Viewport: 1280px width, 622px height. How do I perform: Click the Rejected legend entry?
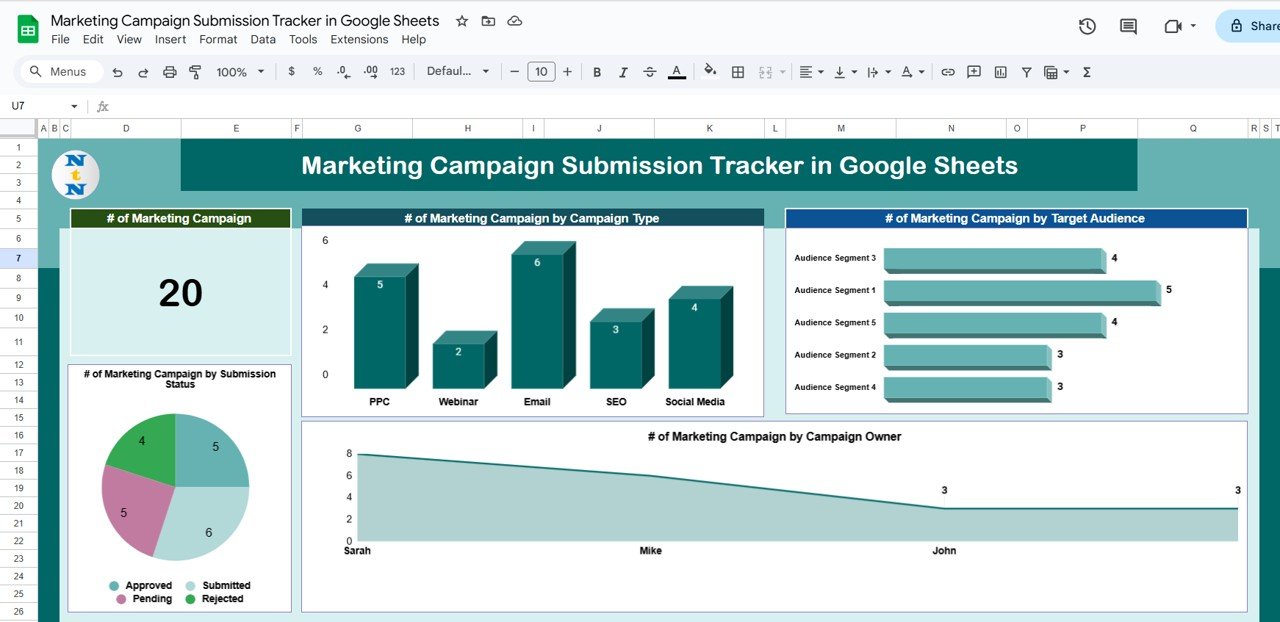(x=214, y=599)
